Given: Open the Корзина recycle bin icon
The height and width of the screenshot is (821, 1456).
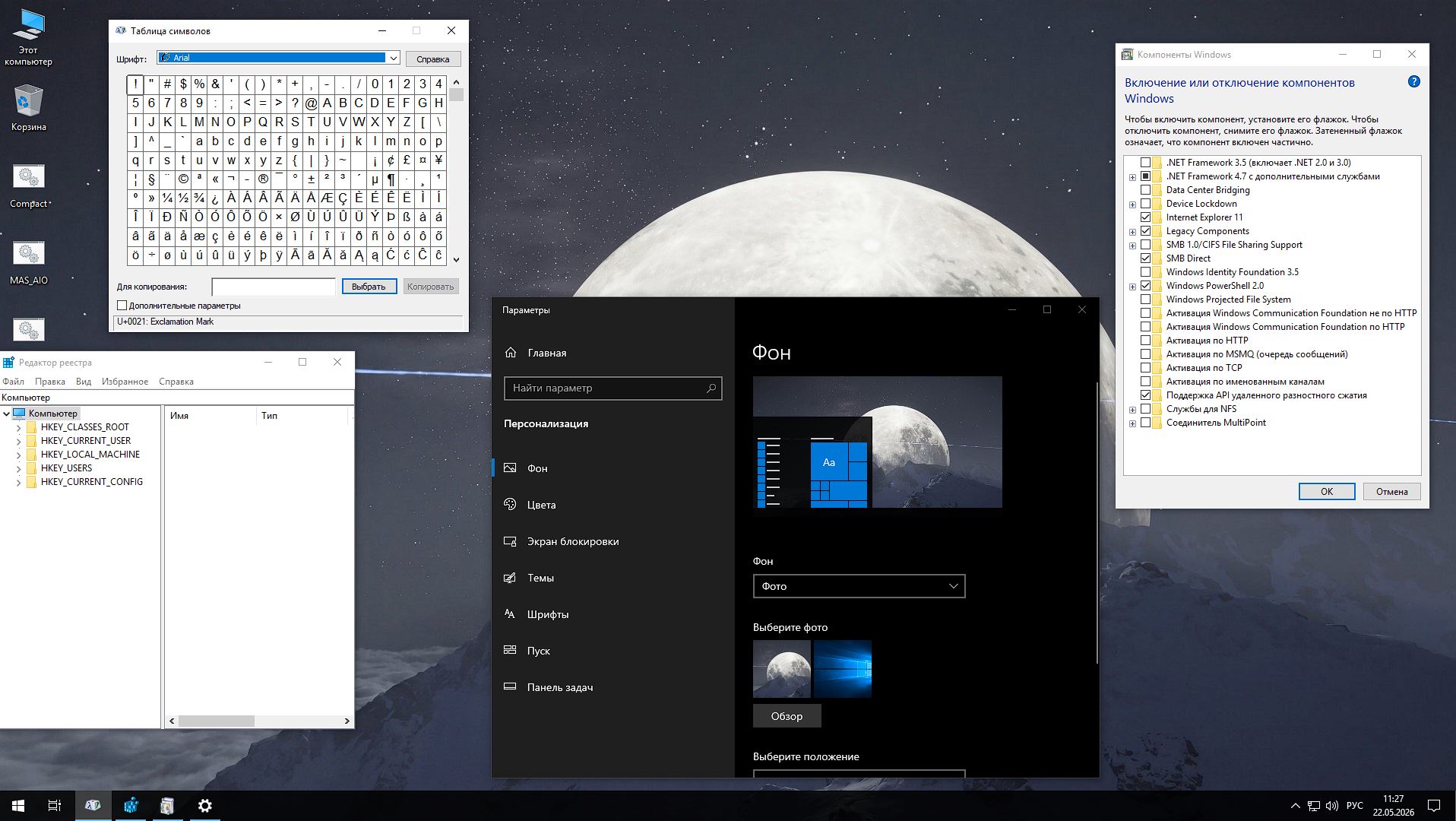Looking at the screenshot, I should (29, 108).
